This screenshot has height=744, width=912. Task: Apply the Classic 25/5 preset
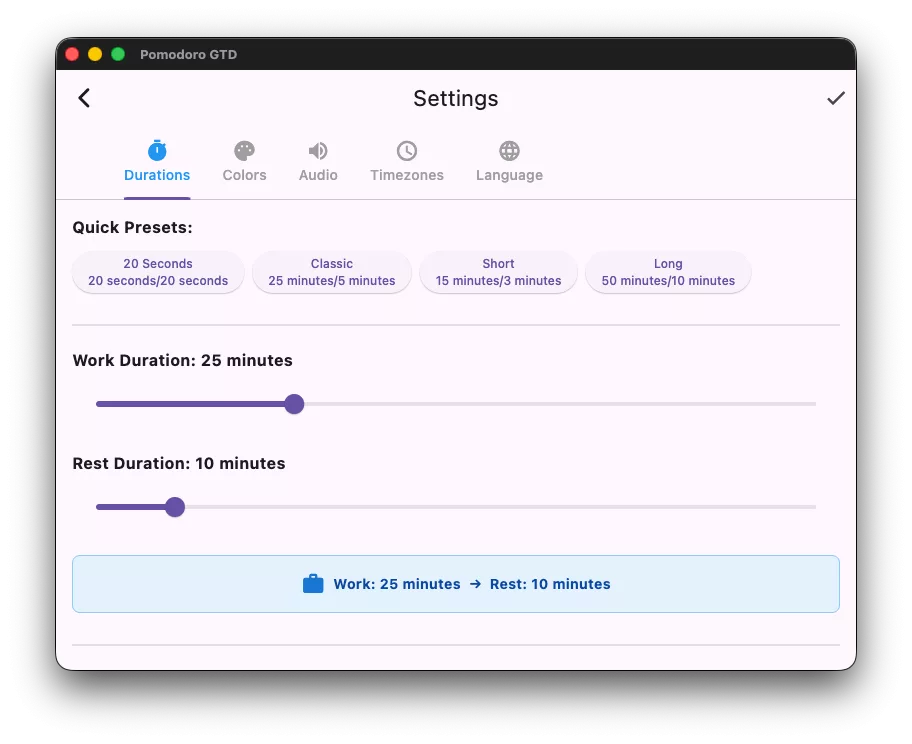point(332,272)
